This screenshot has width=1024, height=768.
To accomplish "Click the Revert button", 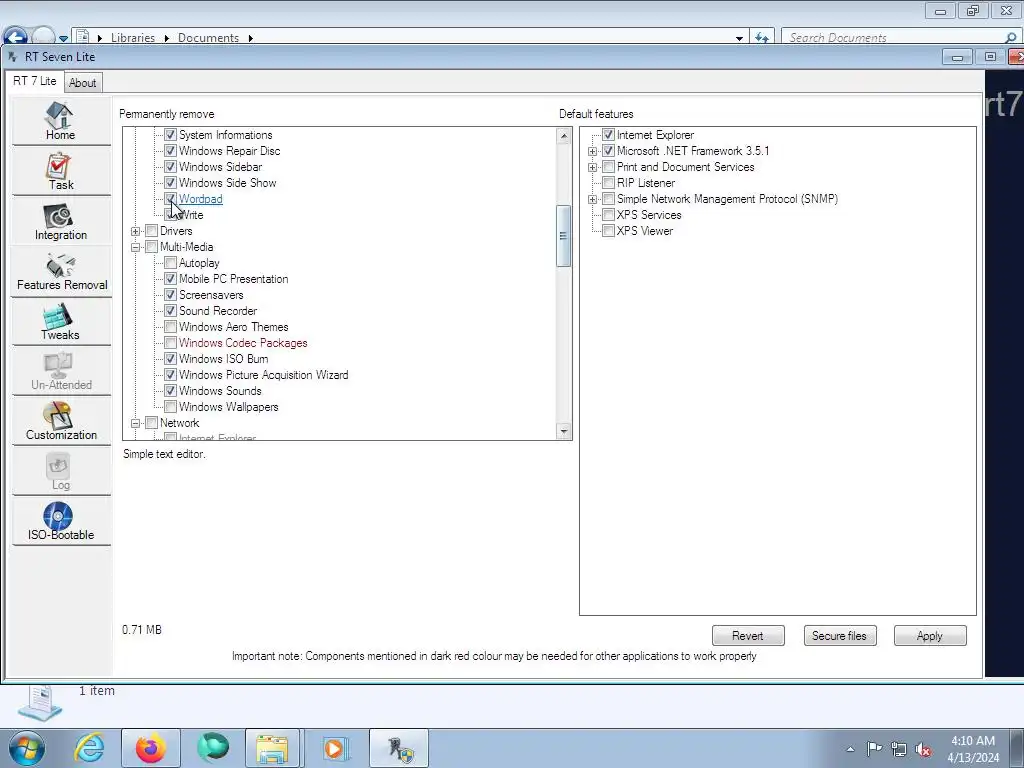I will (748, 635).
